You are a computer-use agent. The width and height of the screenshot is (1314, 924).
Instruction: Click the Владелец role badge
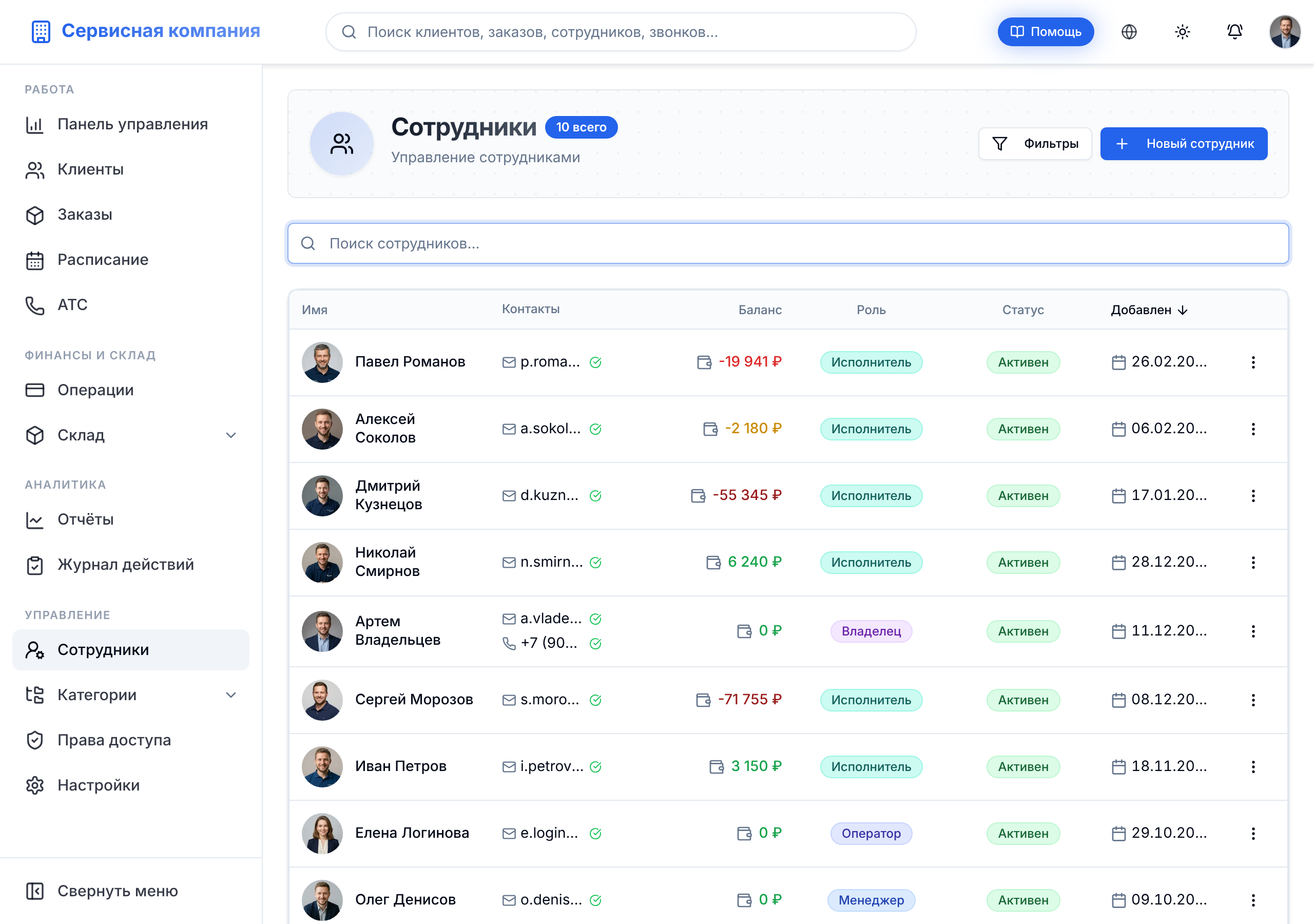(871, 631)
